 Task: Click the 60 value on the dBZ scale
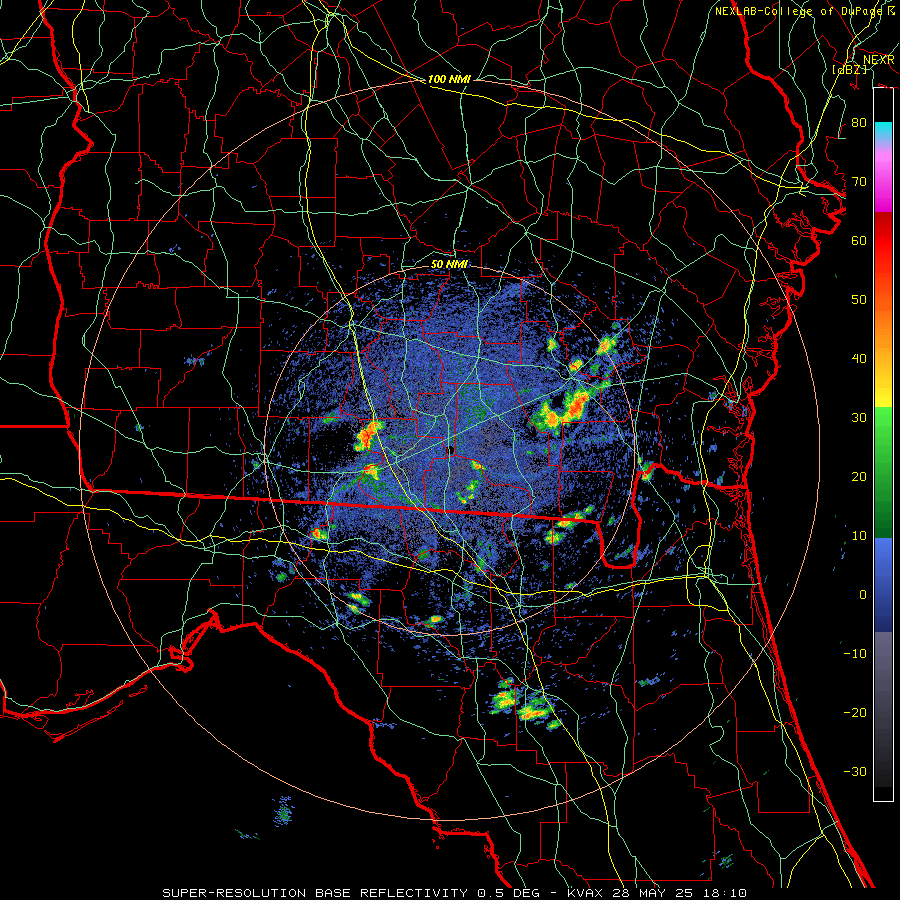pos(859,240)
